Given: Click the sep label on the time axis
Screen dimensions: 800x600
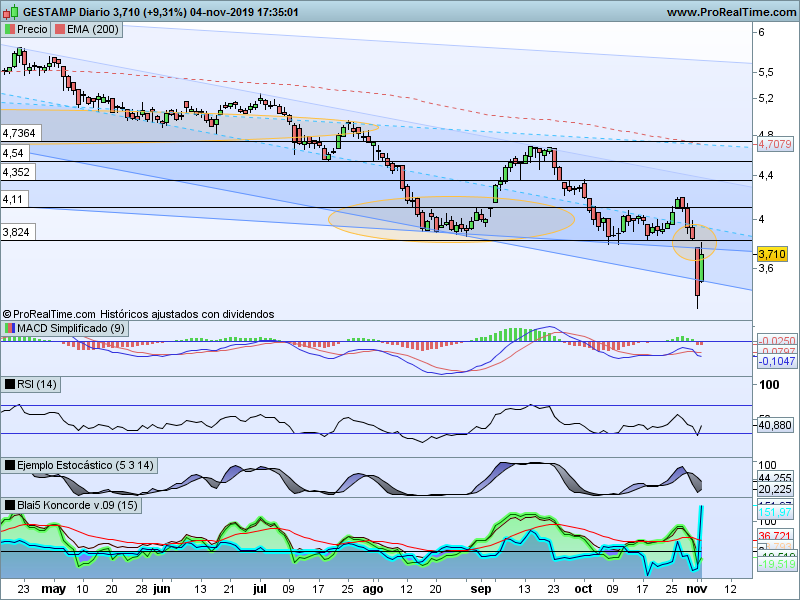Looking at the screenshot, I should pyautogui.click(x=481, y=589).
